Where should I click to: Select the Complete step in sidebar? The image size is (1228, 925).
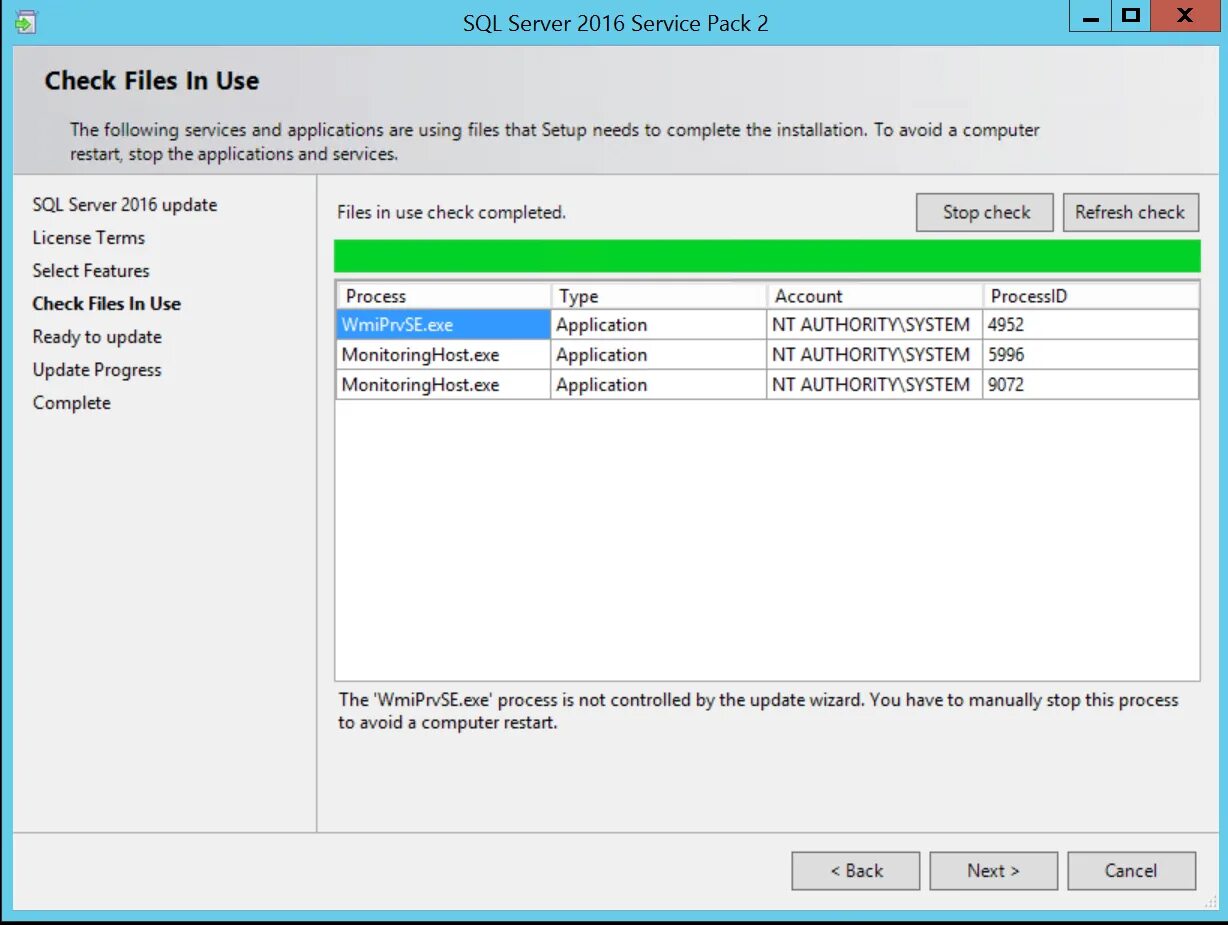72,403
